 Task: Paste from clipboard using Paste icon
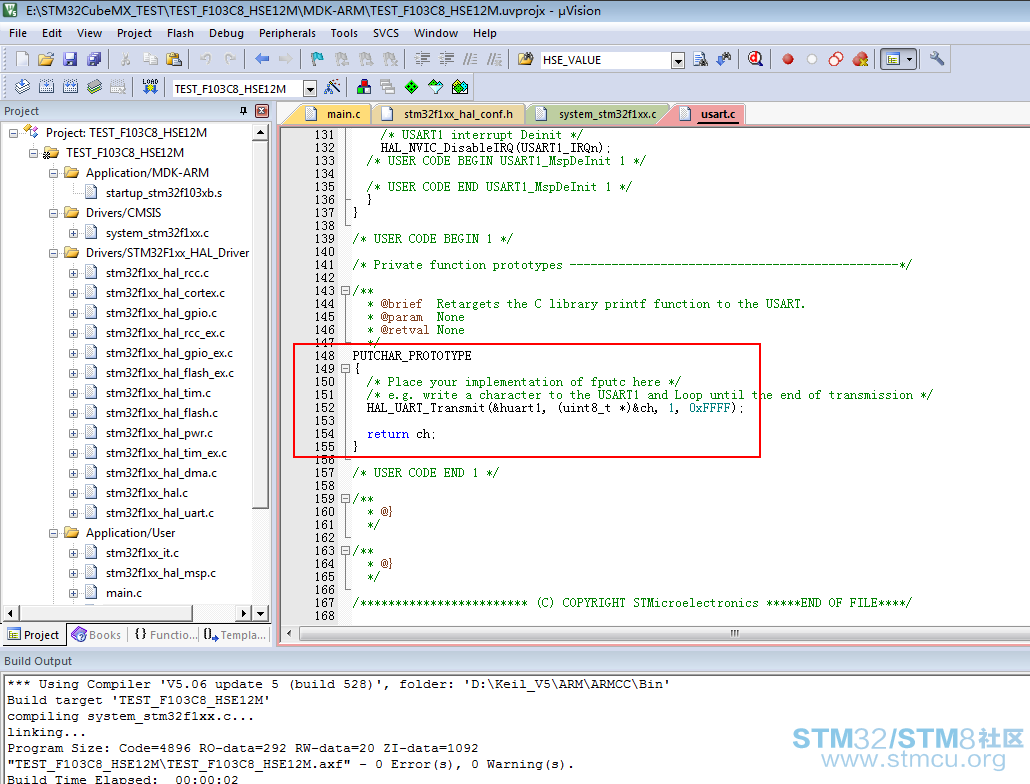point(173,59)
